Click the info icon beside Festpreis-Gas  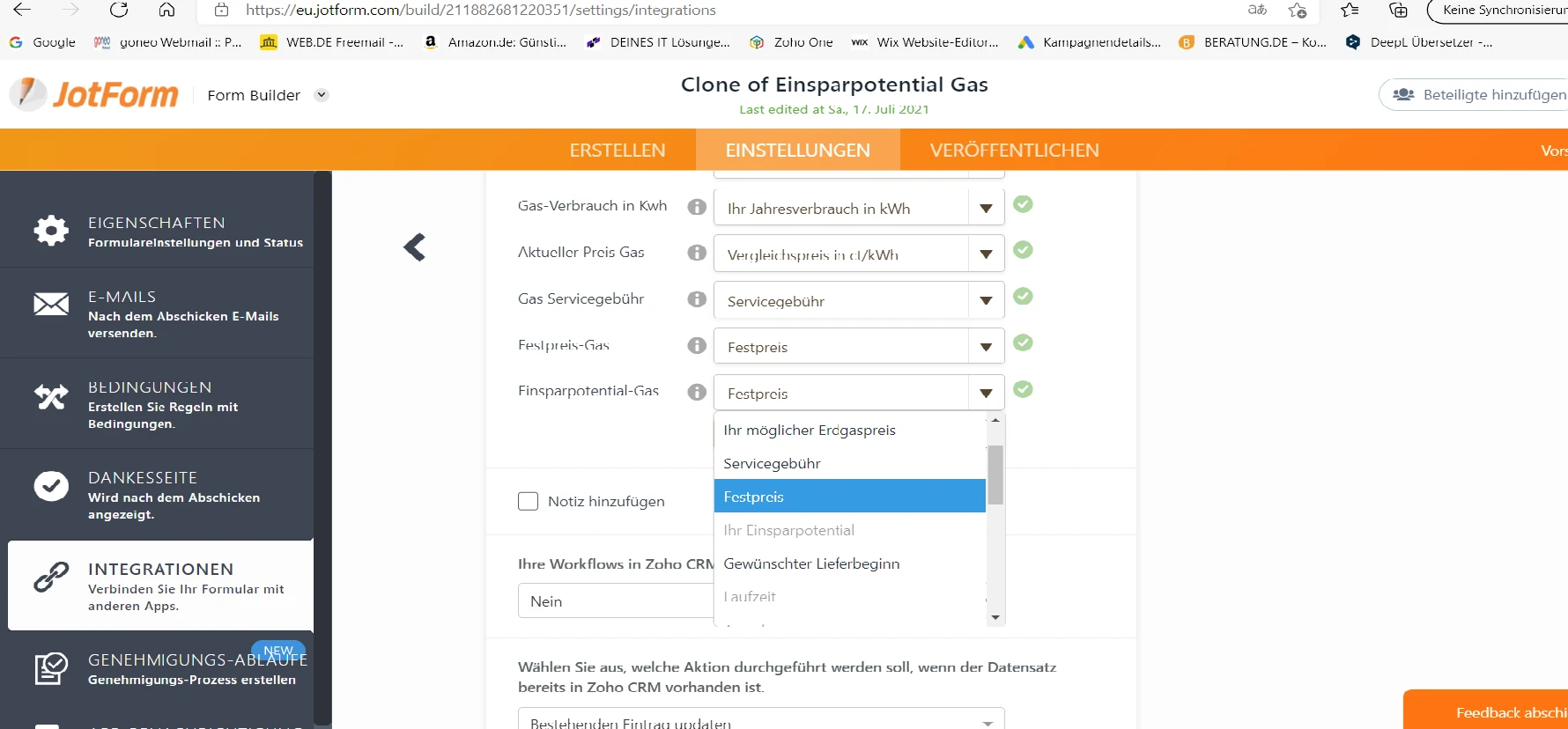coord(696,345)
